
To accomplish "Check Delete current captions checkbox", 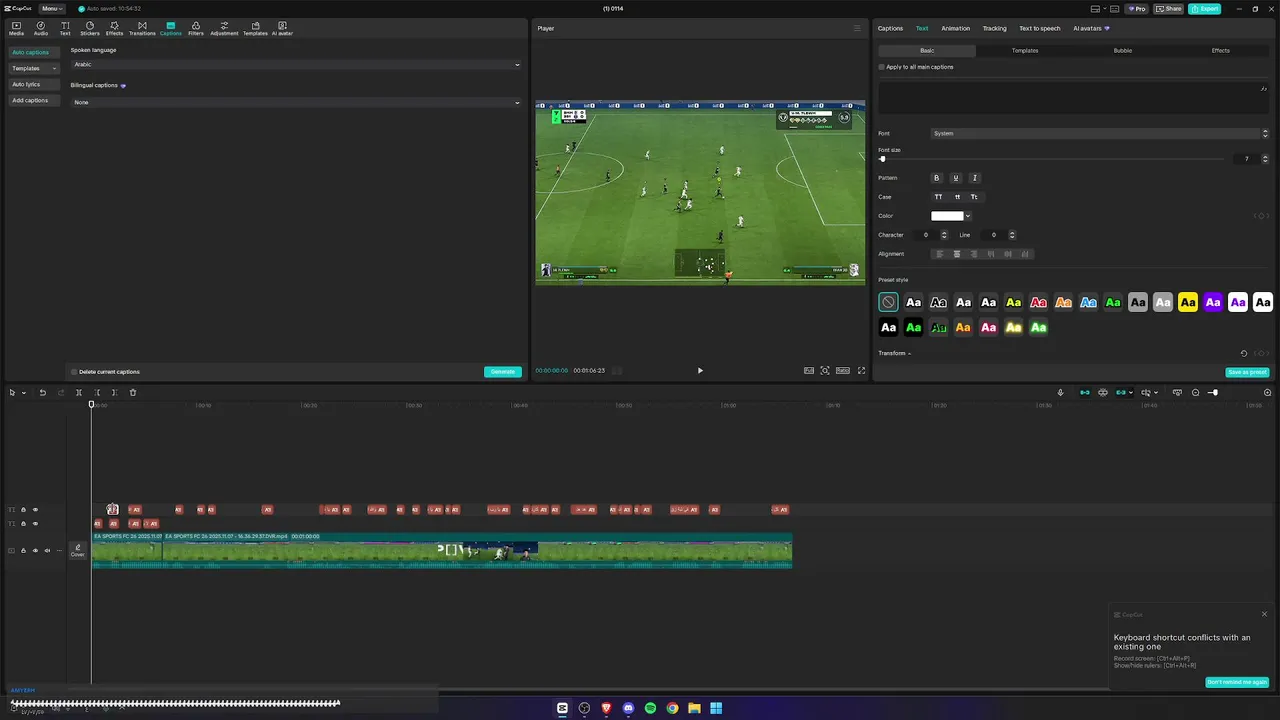I will point(74,372).
